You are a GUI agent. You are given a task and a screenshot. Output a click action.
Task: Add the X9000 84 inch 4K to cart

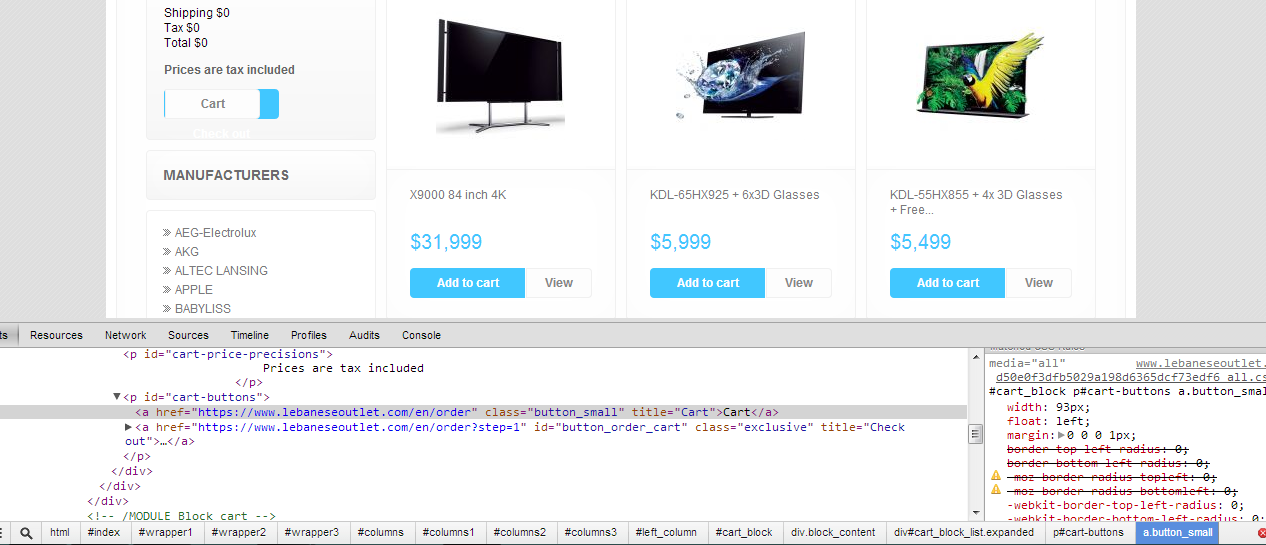click(468, 283)
